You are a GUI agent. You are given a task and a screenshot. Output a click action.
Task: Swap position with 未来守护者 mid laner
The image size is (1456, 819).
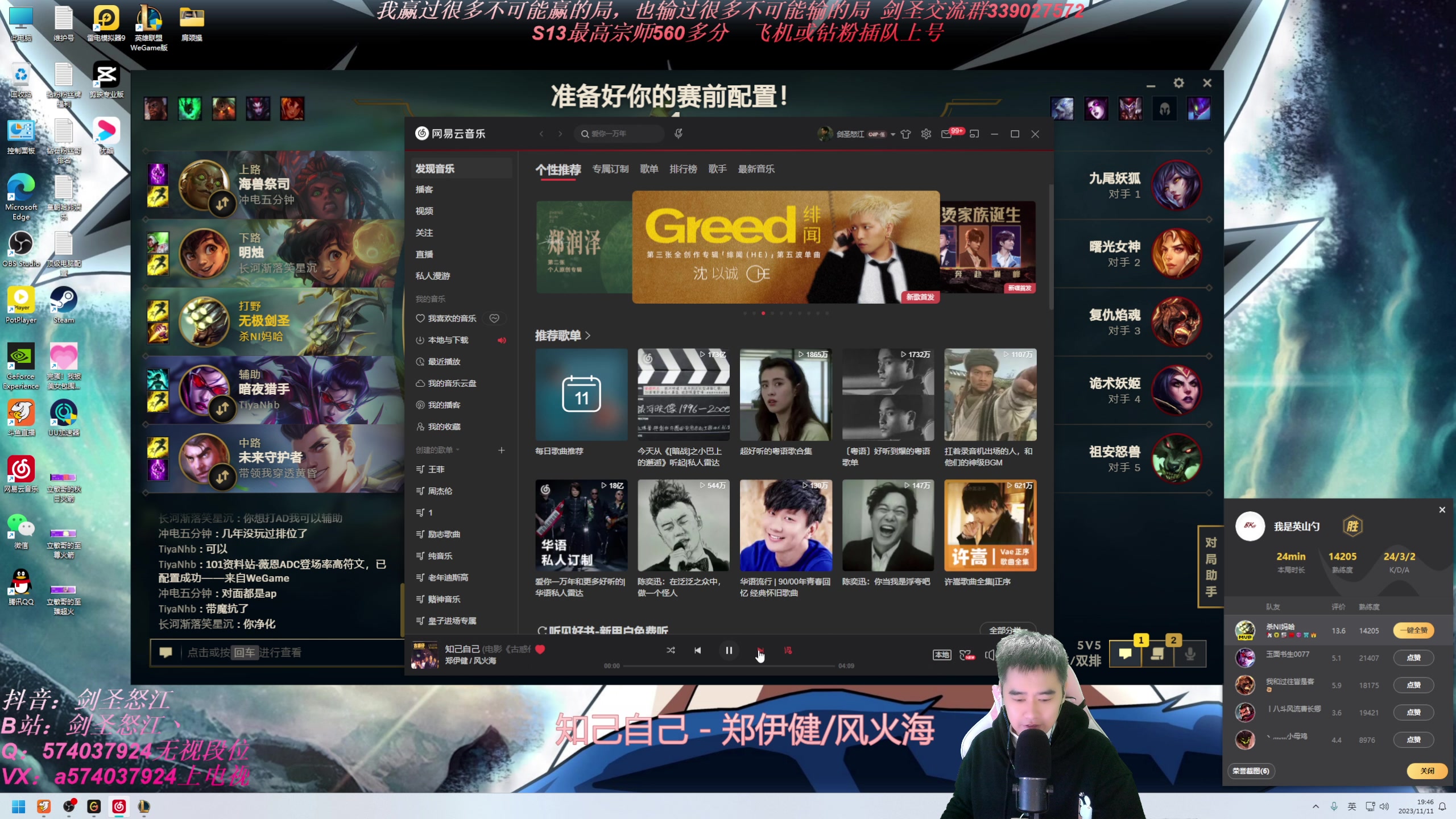(222, 476)
